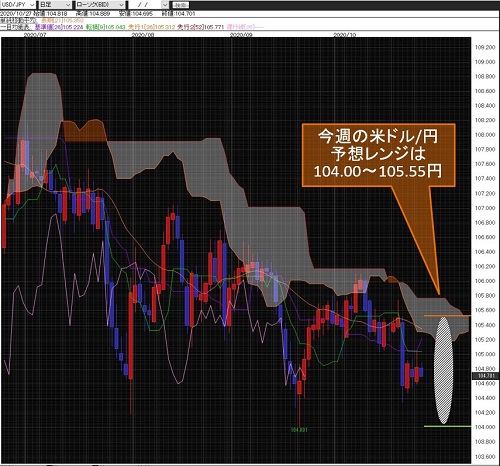500x466 pixels.
Task: Open the date picker dropdown arrow
Action: click(x=165, y=5)
